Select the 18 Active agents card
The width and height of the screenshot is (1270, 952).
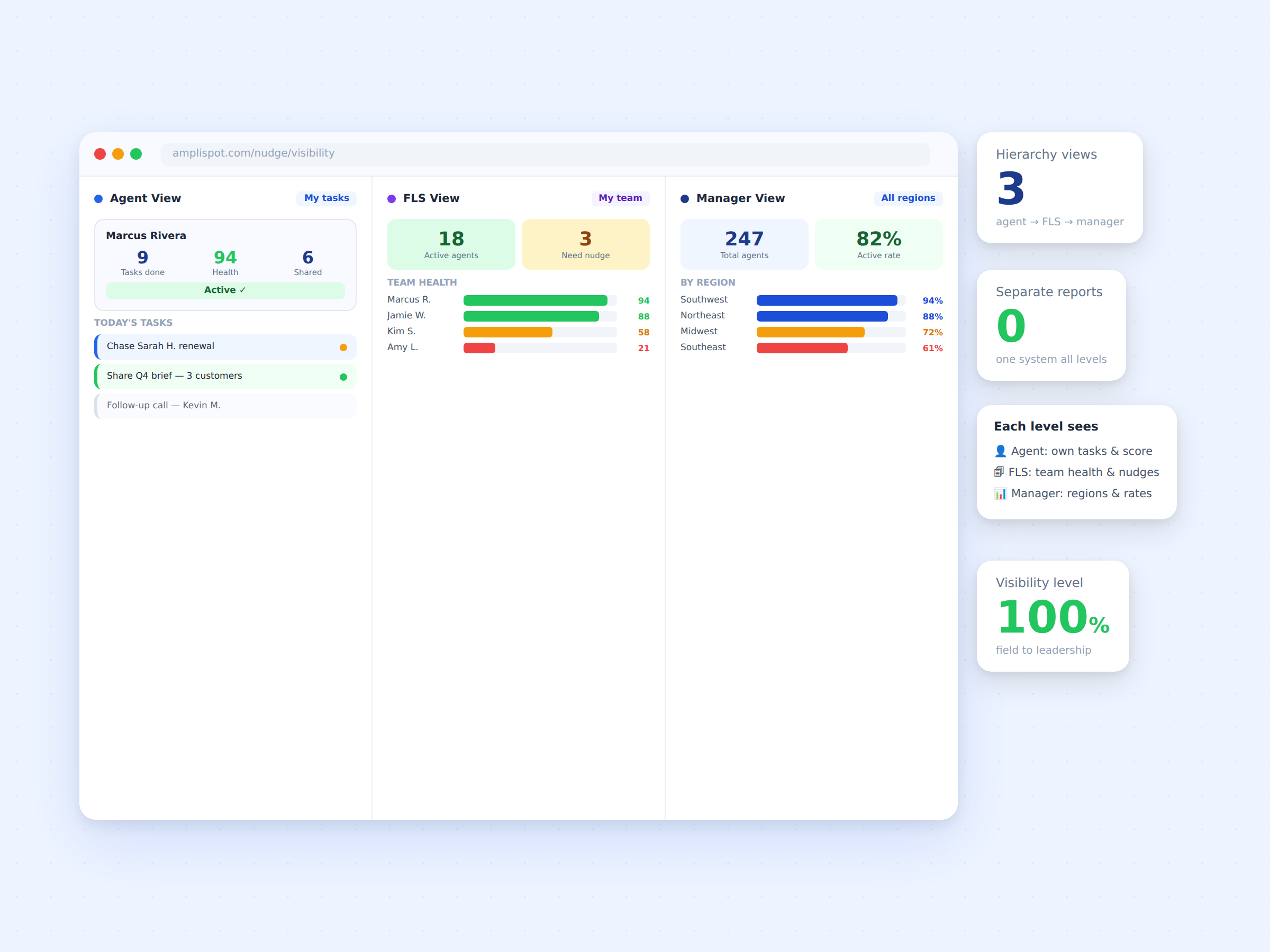pyautogui.click(x=451, y=244)
